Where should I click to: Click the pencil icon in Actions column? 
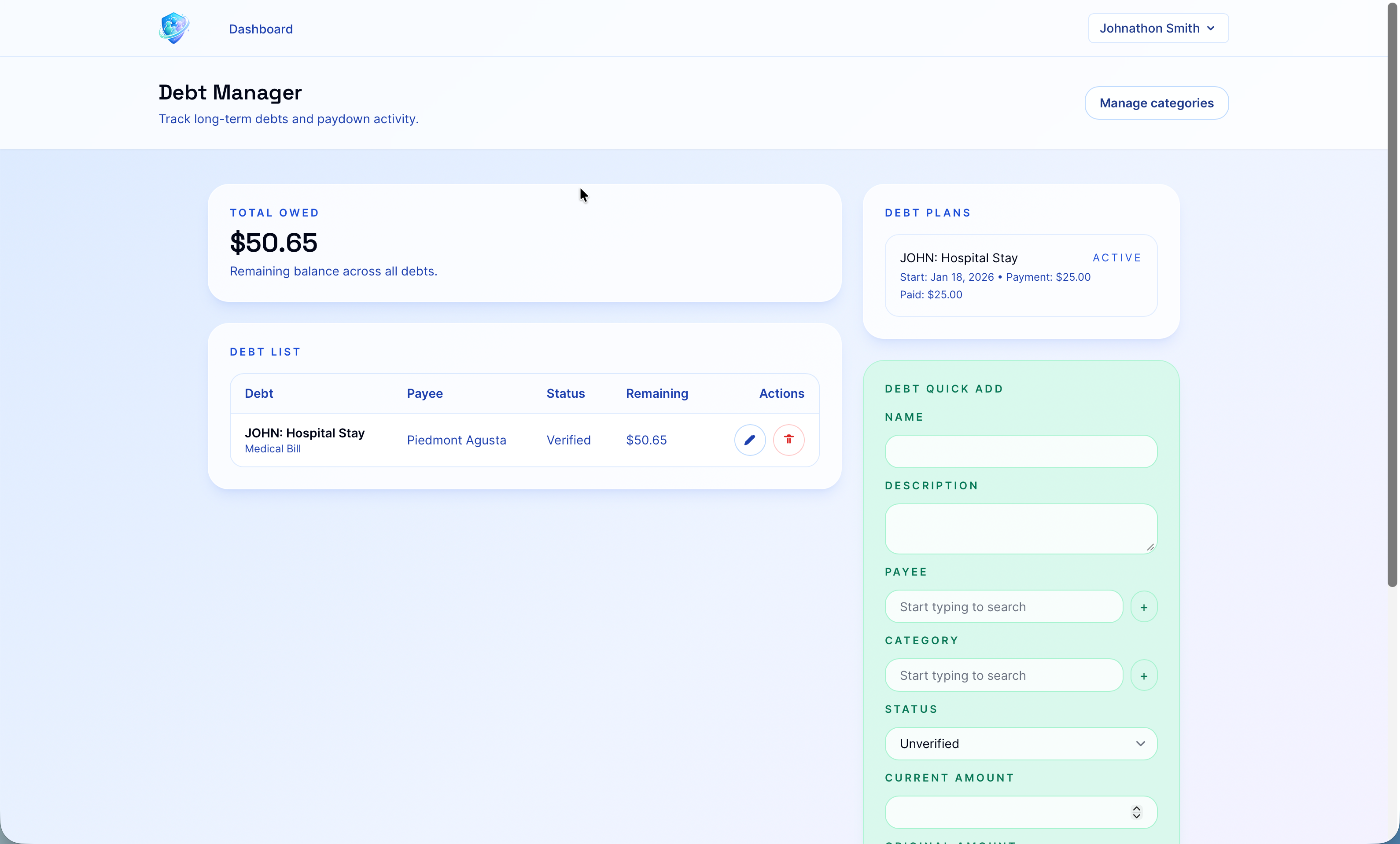(749, 440)
